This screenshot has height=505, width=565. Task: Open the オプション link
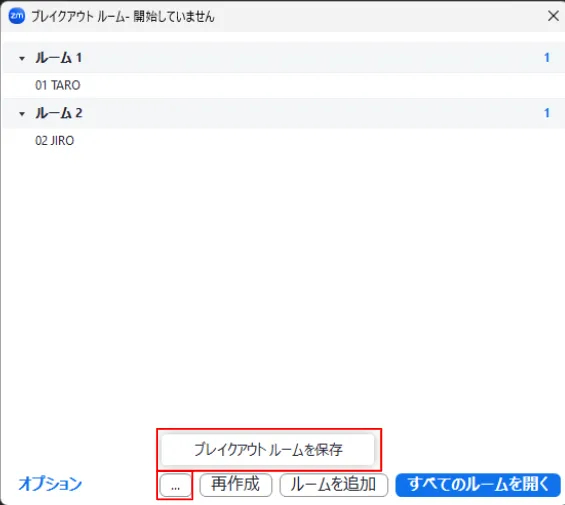pyautogui.click(x=50, y=484)
